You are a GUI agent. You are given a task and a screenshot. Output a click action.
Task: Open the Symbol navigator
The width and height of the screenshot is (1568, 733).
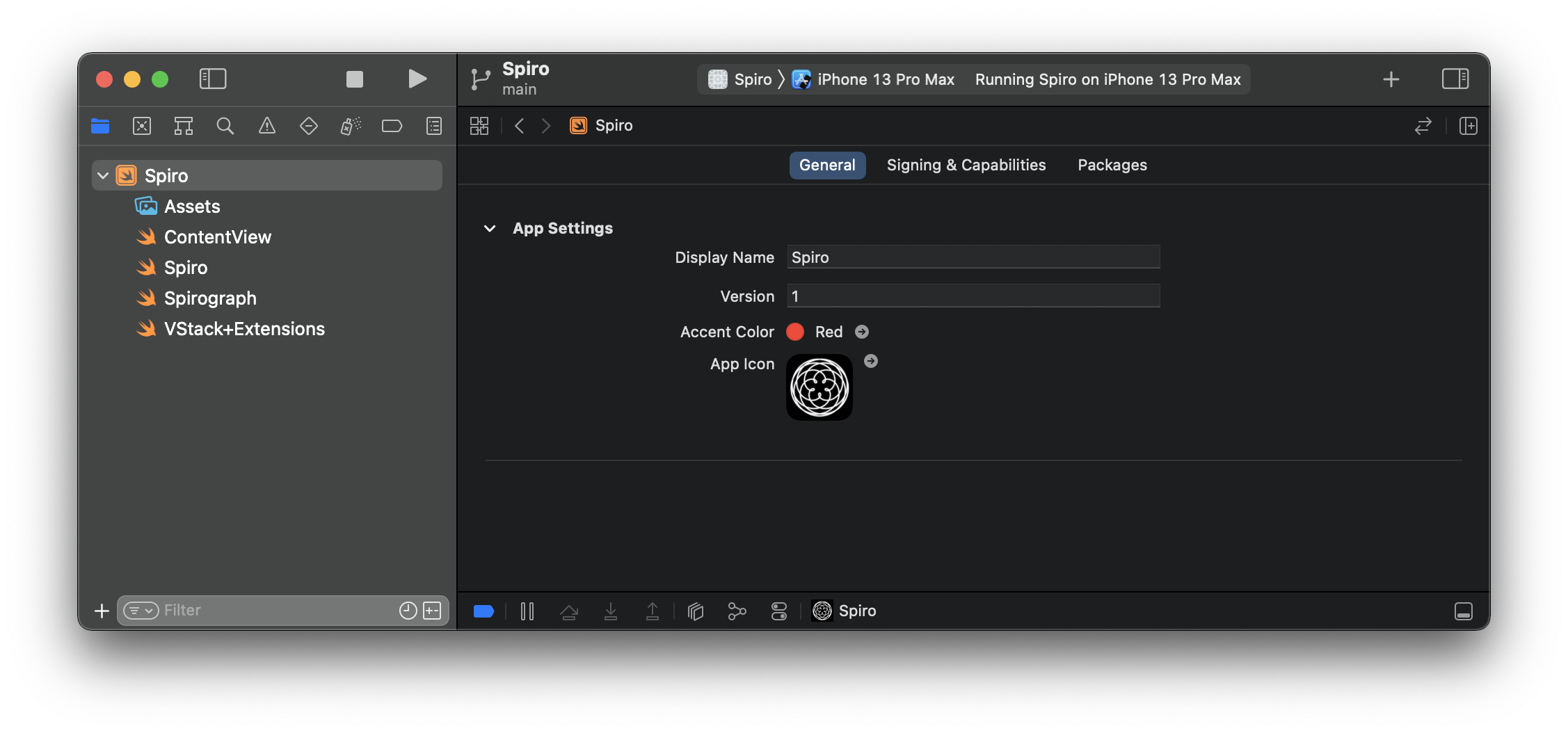(x=184, y=126)
